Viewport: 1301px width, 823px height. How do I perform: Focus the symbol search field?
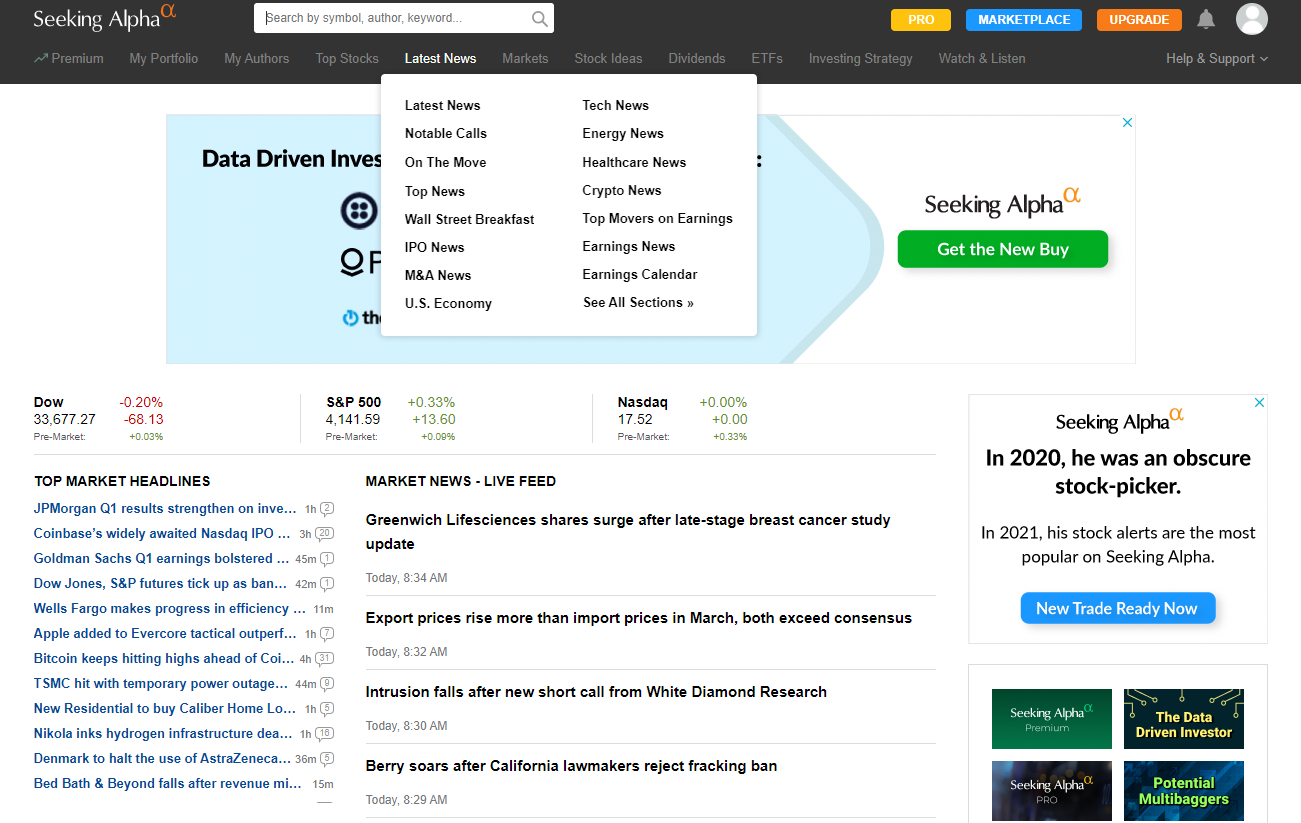(395, 18)
